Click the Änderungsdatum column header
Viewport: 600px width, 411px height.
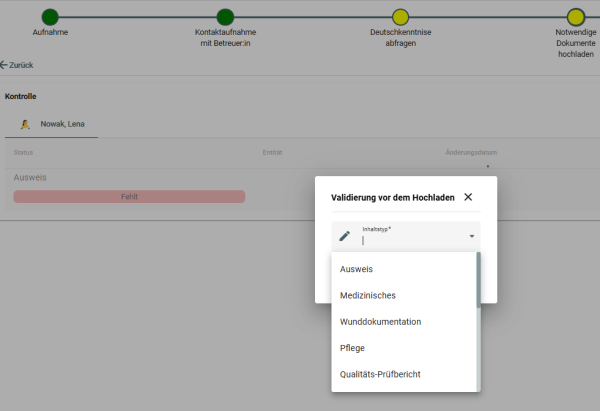coord(471,152)
